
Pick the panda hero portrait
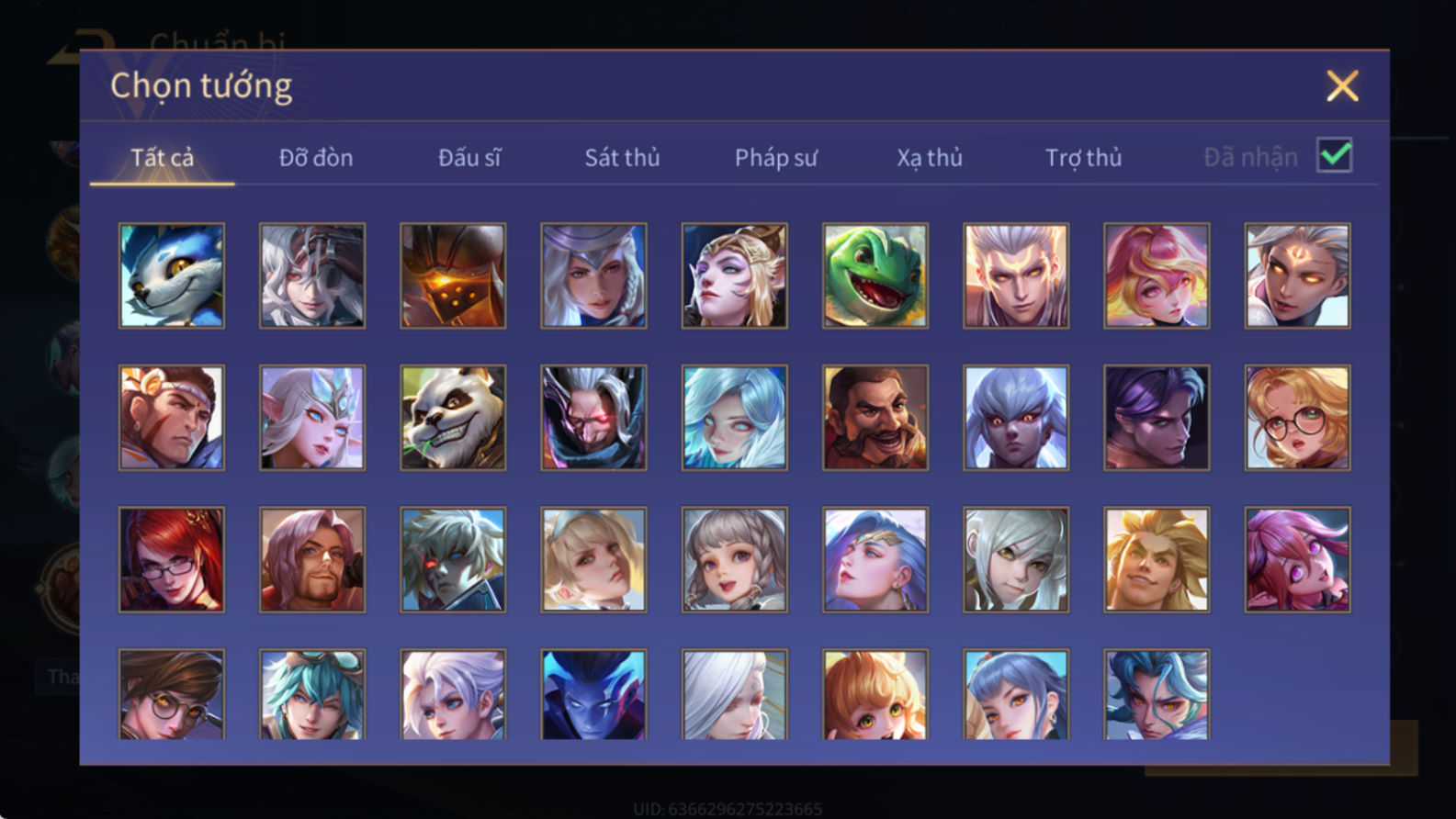point(453,418)
